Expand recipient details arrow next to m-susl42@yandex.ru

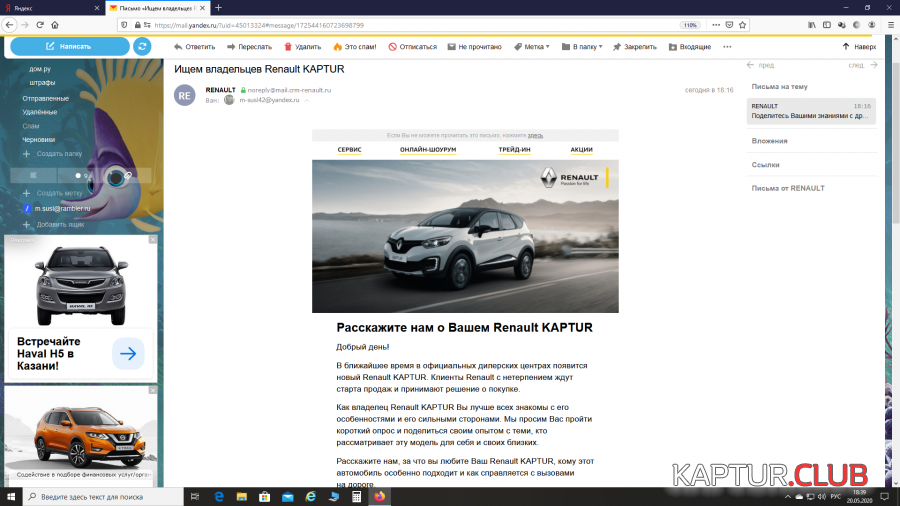(307, 100)
